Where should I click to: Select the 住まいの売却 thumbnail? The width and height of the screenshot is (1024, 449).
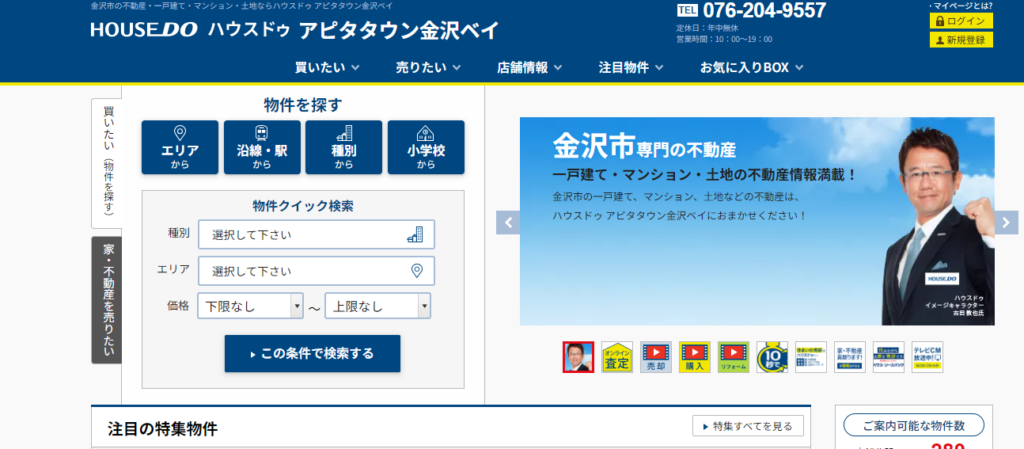tap(811, 357)
